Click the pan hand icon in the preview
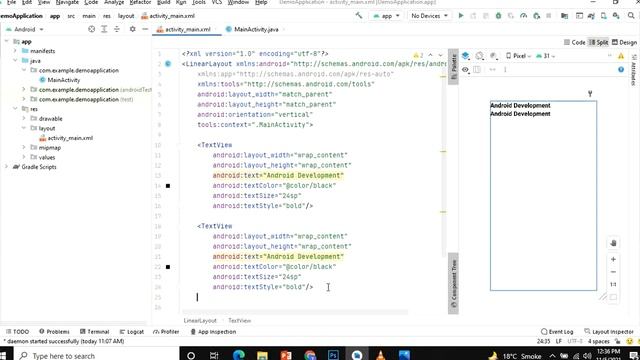The height and width of the screenshot is (360, 640). (x=613, y=243)
